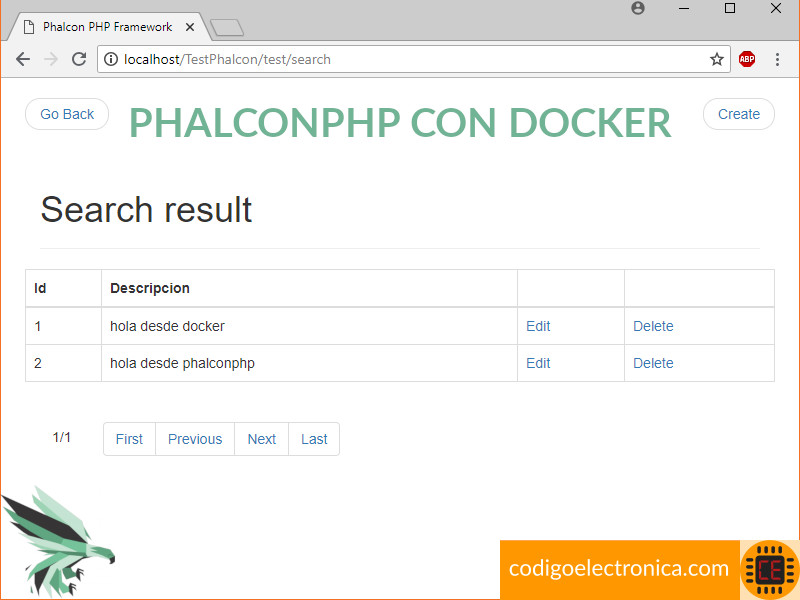Click the '1/1' page indicator
The image size is (800, 600).
point(62,437)
